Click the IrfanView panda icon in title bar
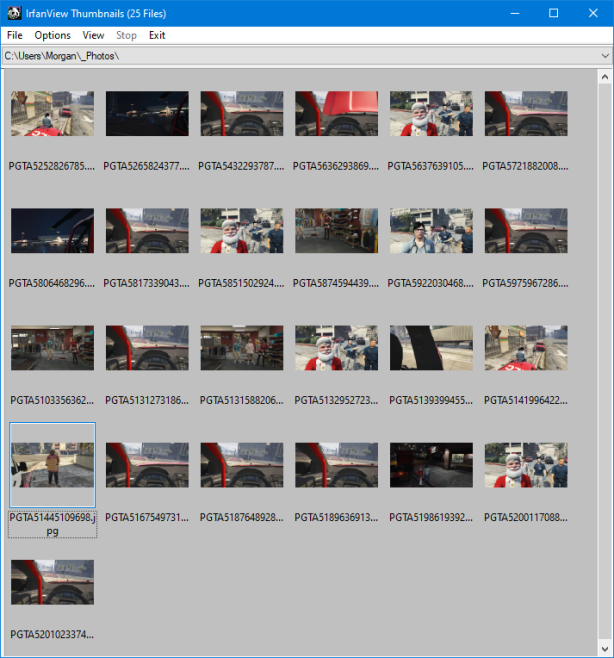614x658 pixels. 14,13
